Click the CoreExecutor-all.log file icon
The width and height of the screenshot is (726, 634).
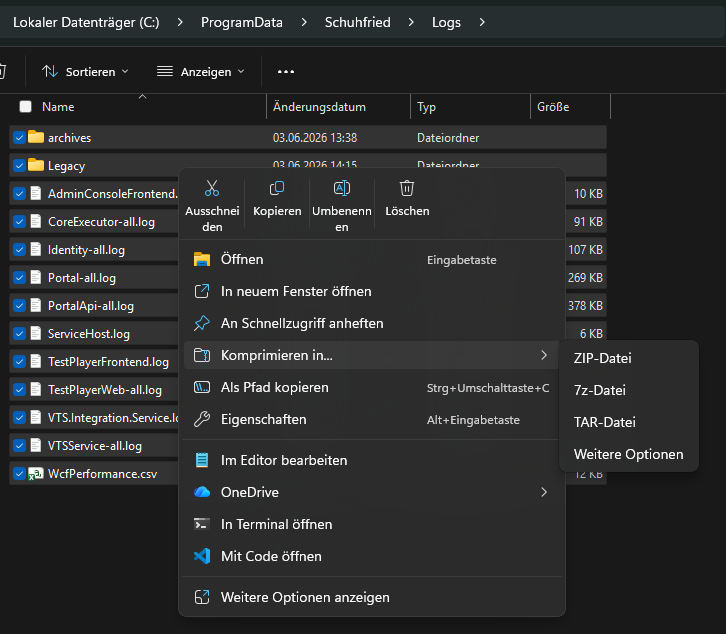coord(36,221)
